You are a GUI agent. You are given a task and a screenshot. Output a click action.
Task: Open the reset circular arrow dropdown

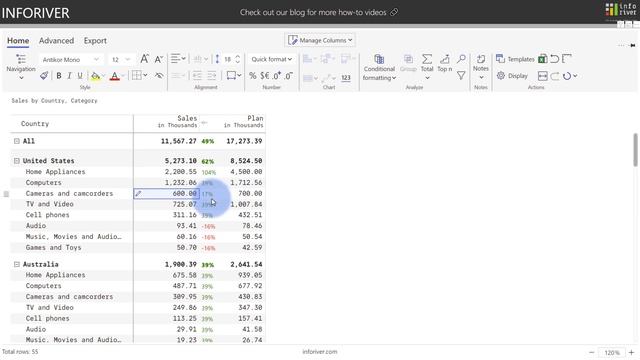[570, 76]
